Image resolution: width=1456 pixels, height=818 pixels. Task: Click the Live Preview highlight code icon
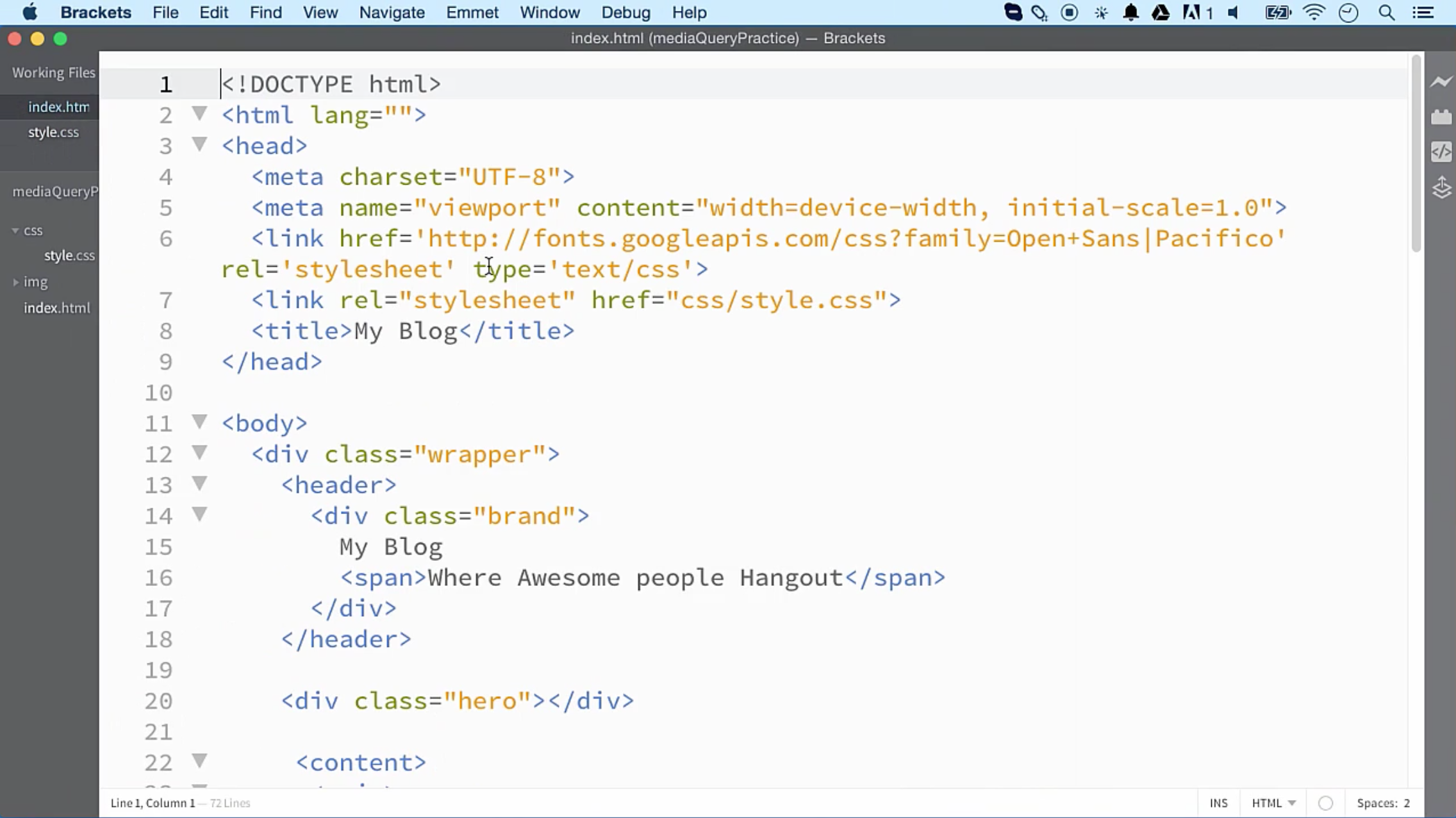point(1442,152)
